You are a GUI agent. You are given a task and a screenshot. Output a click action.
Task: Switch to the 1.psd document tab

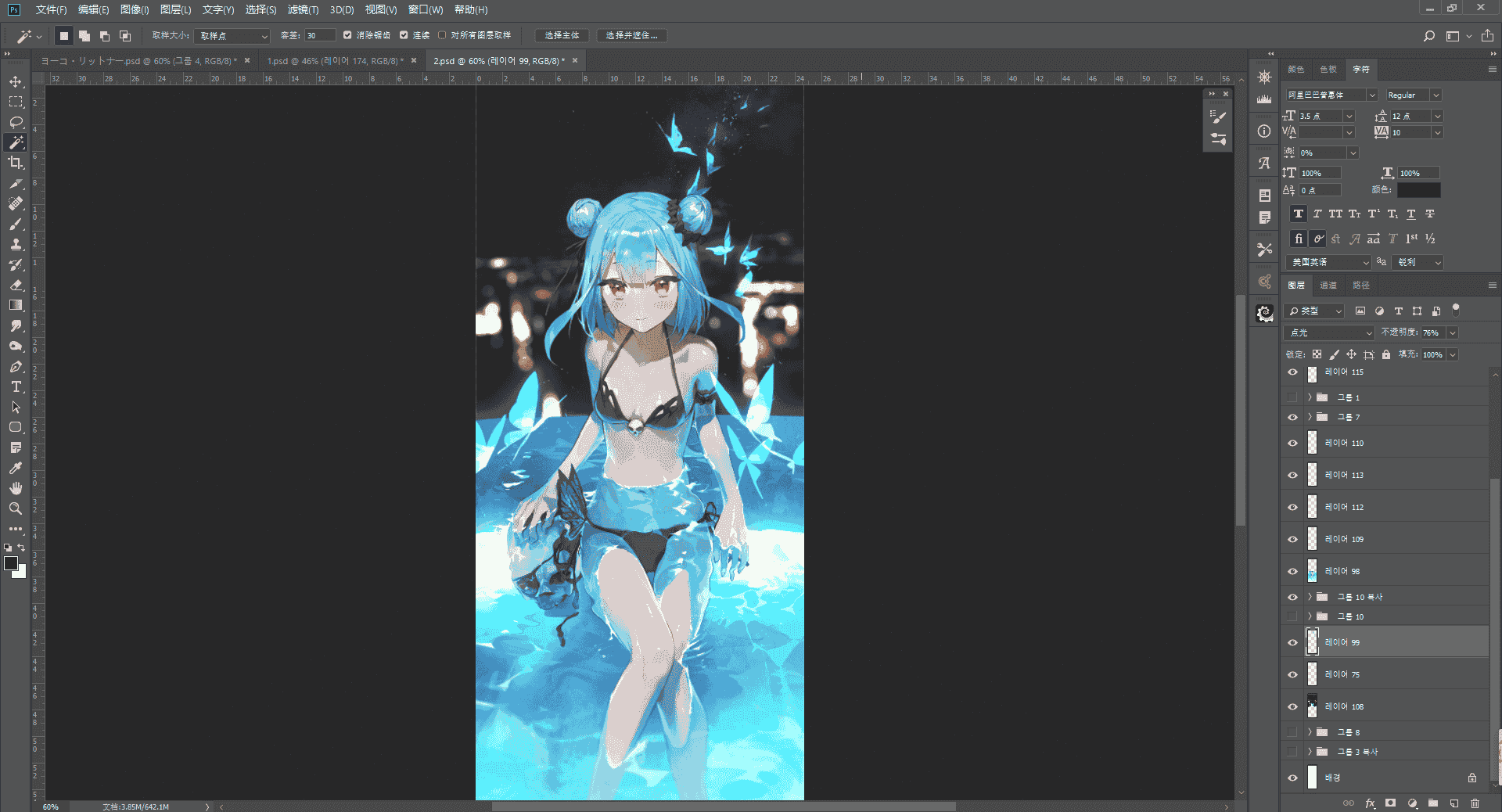(335, 60)
